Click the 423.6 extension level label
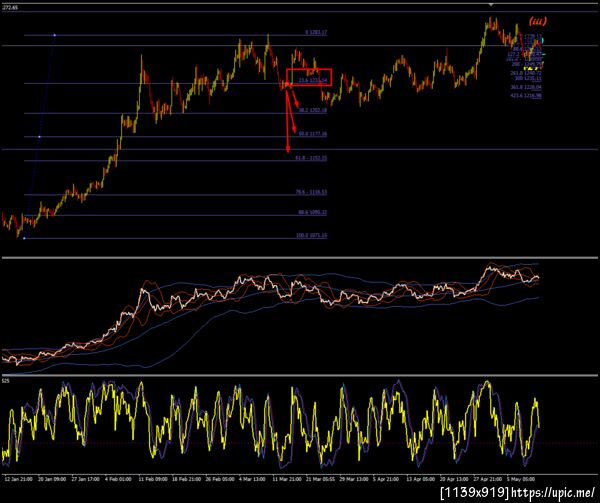 click(x=526, y=96)
